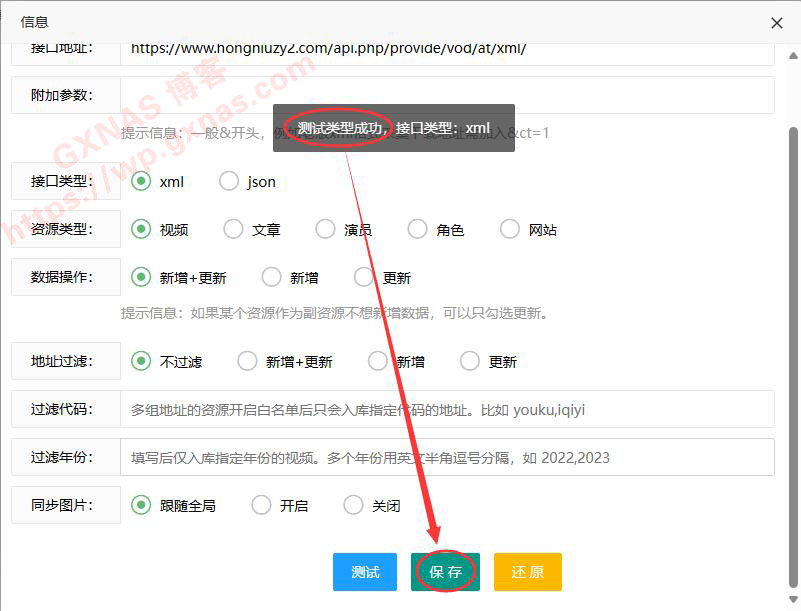Select json as the 接口类型
Image resolution: width=801 pixels, height=611 pixels.
(x=230, y=181)
